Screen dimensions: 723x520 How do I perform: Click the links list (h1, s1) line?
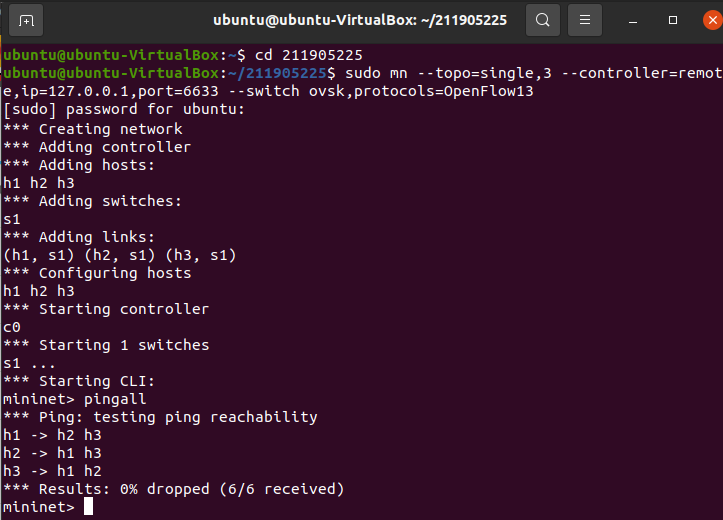coord(119,255)
